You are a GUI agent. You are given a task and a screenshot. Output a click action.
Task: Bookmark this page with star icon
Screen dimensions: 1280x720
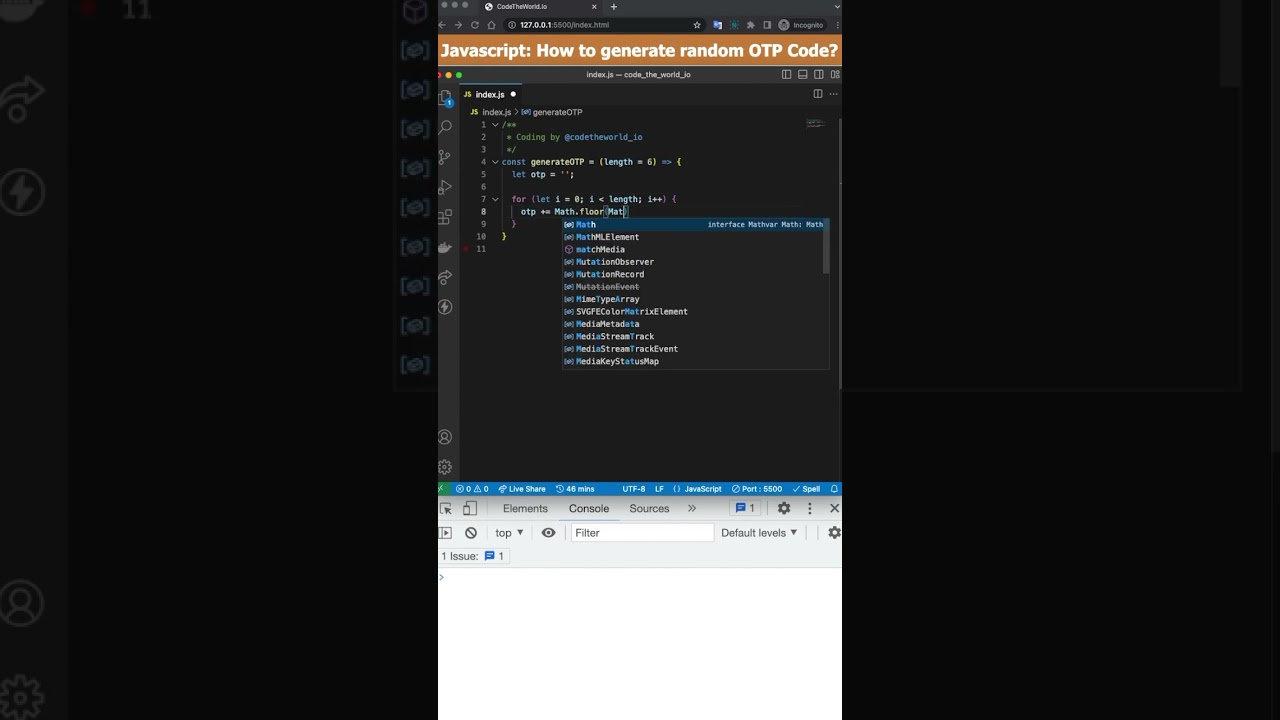click(697, 25)
